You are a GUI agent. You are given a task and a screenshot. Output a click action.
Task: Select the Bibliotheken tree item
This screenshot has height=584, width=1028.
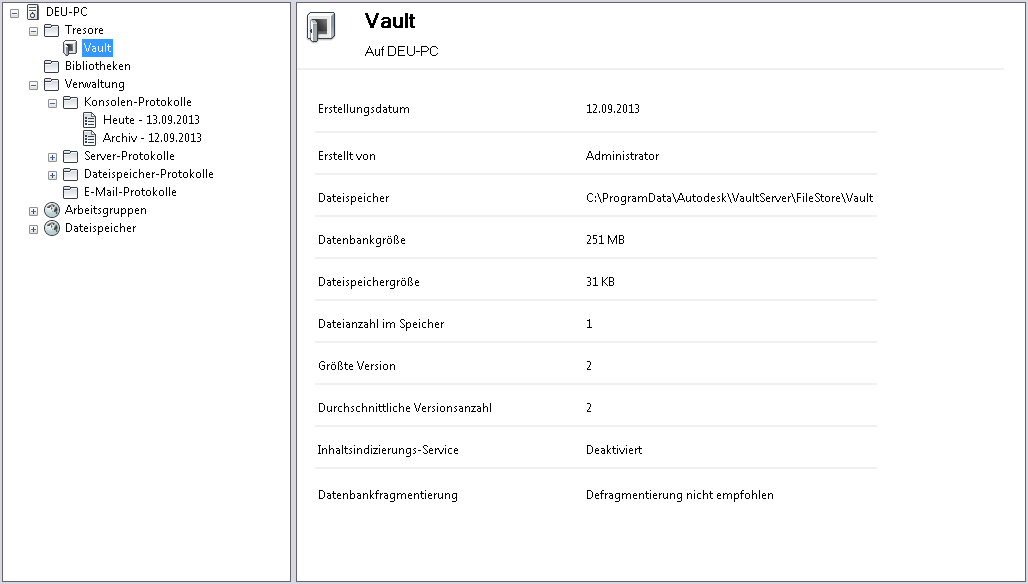(x=97, y=66)
